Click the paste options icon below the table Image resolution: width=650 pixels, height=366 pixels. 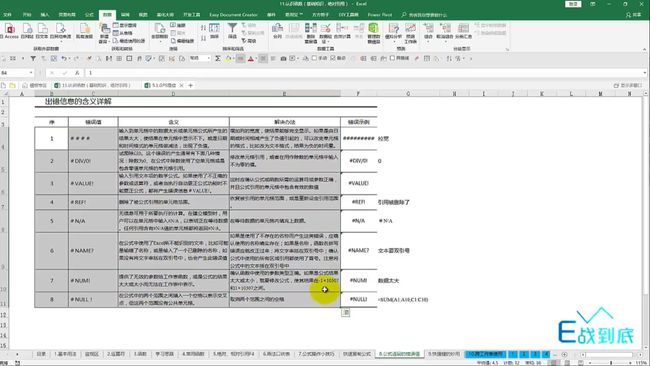coord(345,313)
